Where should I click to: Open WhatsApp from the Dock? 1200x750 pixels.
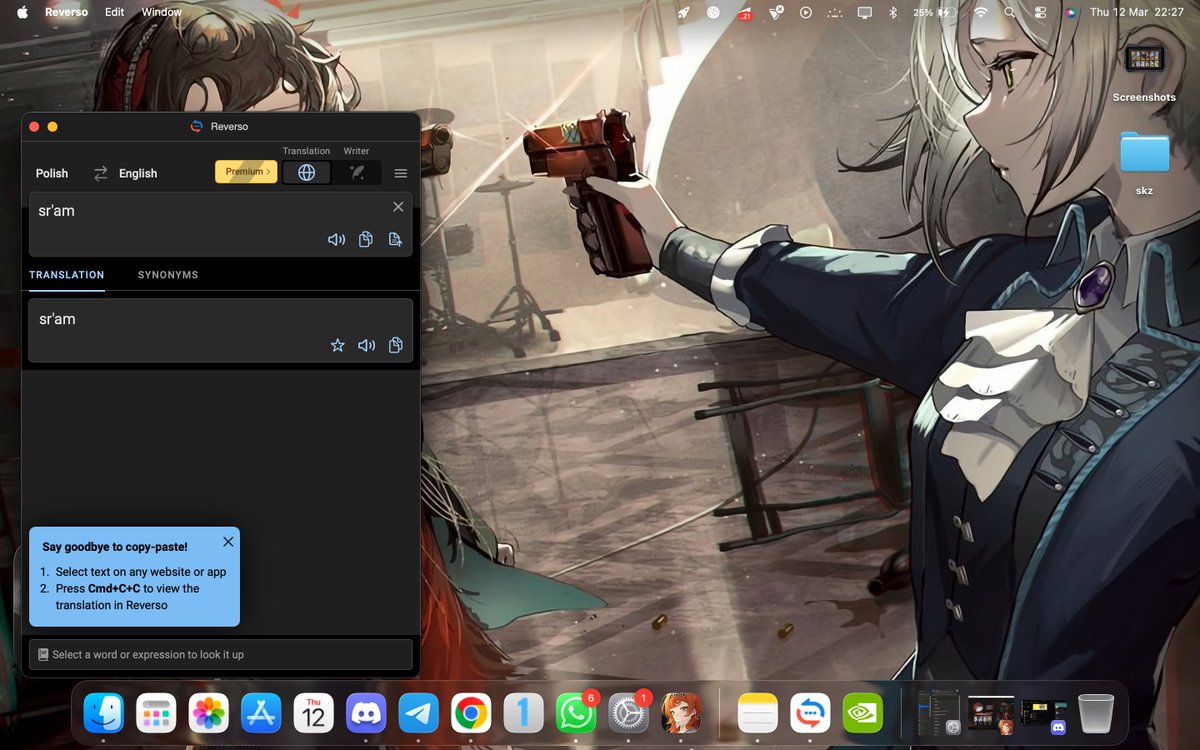(576, 713)
